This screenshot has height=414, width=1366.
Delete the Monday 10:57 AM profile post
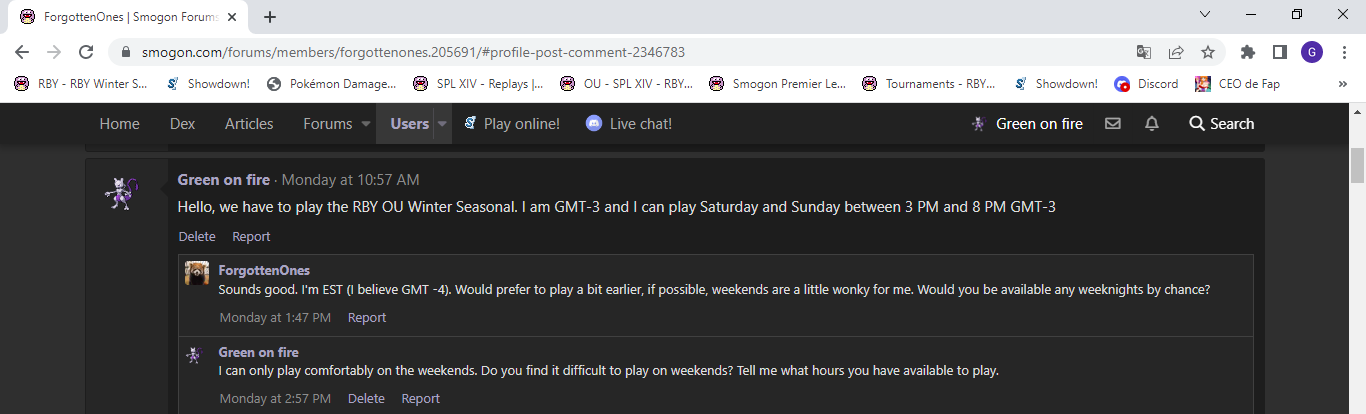[x=197, y=237]
